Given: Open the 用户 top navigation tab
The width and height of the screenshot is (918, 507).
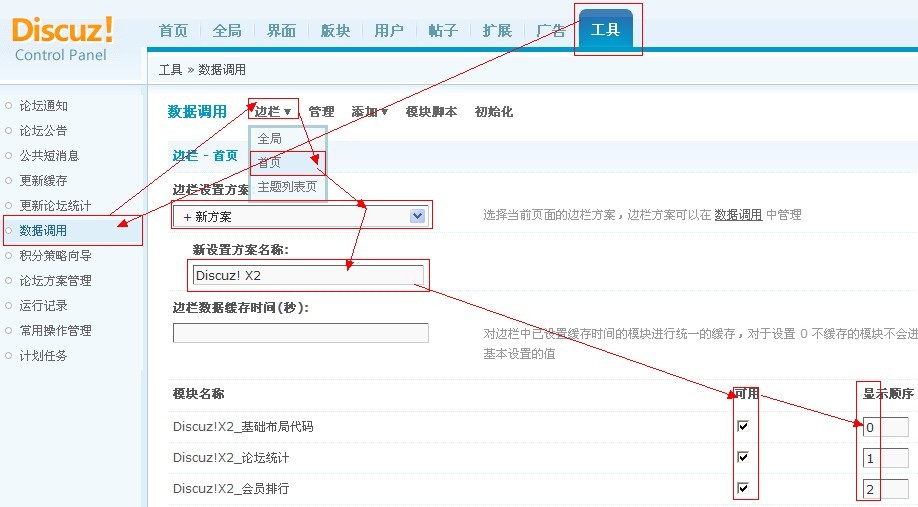Looking at the screenshot, I should (389, 30).
